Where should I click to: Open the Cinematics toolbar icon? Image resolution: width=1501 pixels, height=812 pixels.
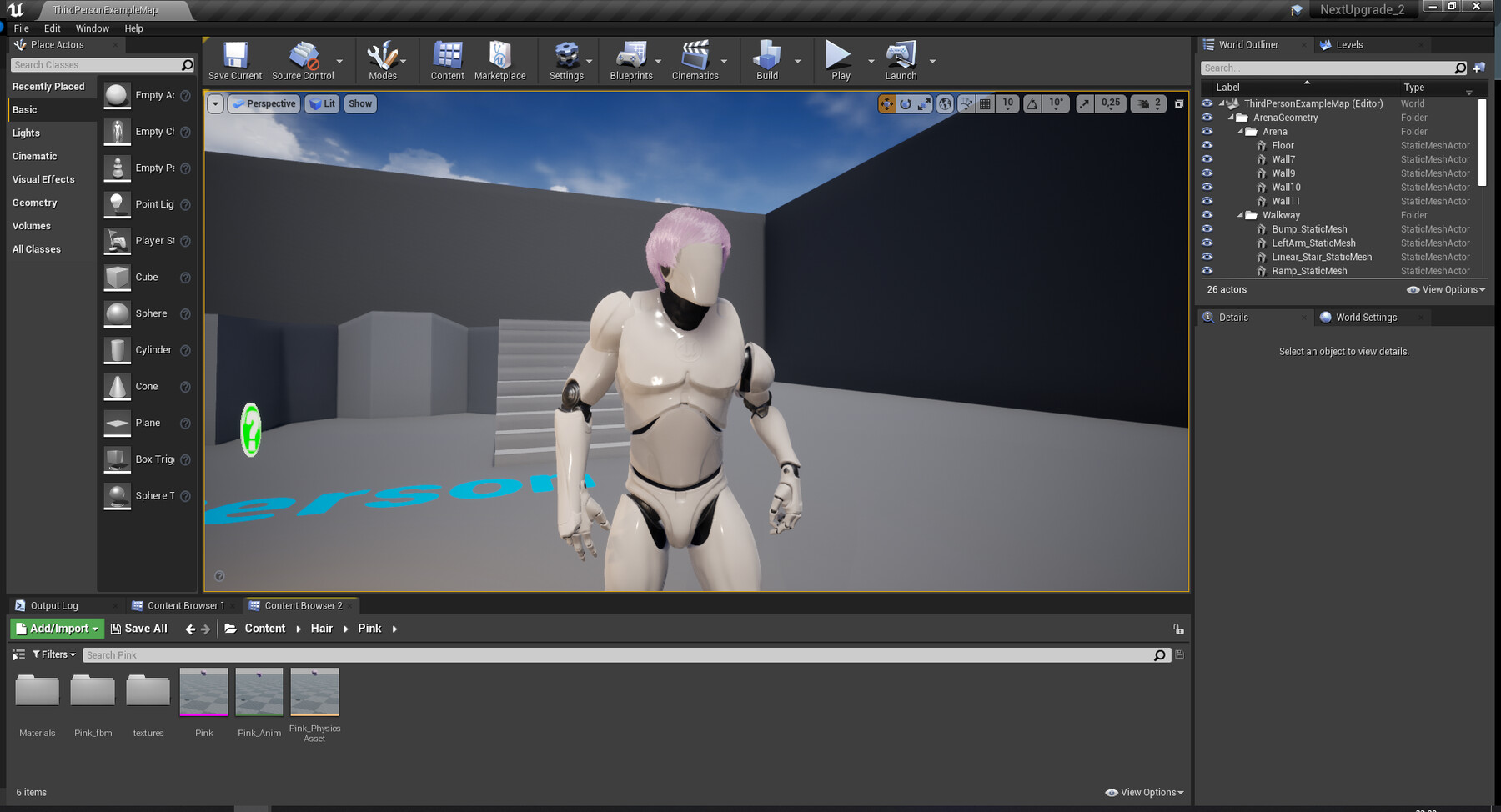pos(695,60)
